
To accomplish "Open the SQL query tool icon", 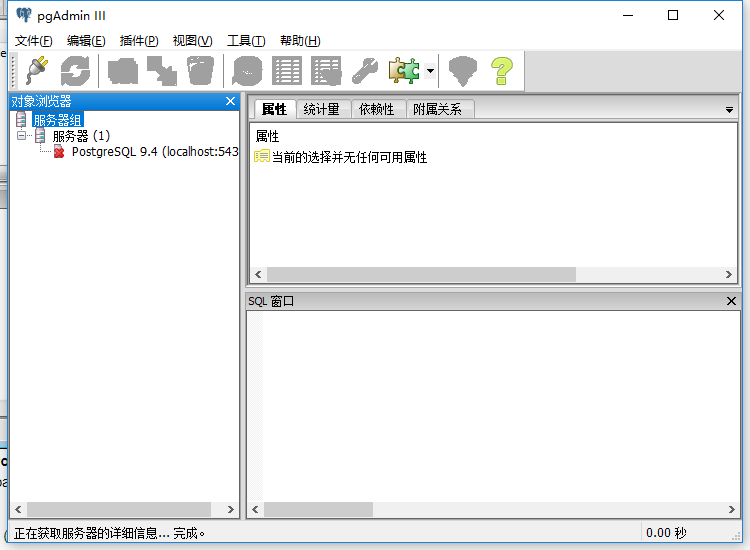I will (247, 71).
